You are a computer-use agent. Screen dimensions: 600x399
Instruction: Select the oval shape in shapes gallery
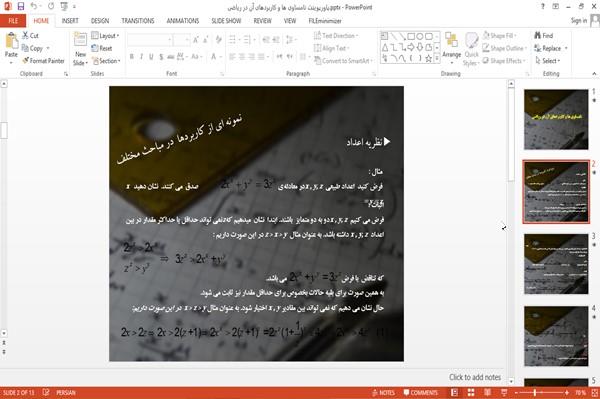tap(420, 36)
